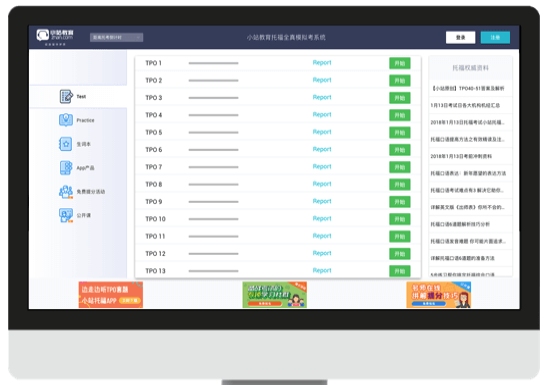Select the Practice label in the sidebar
This screenshot has height=385, width=549.
click(x=85, y=120)
